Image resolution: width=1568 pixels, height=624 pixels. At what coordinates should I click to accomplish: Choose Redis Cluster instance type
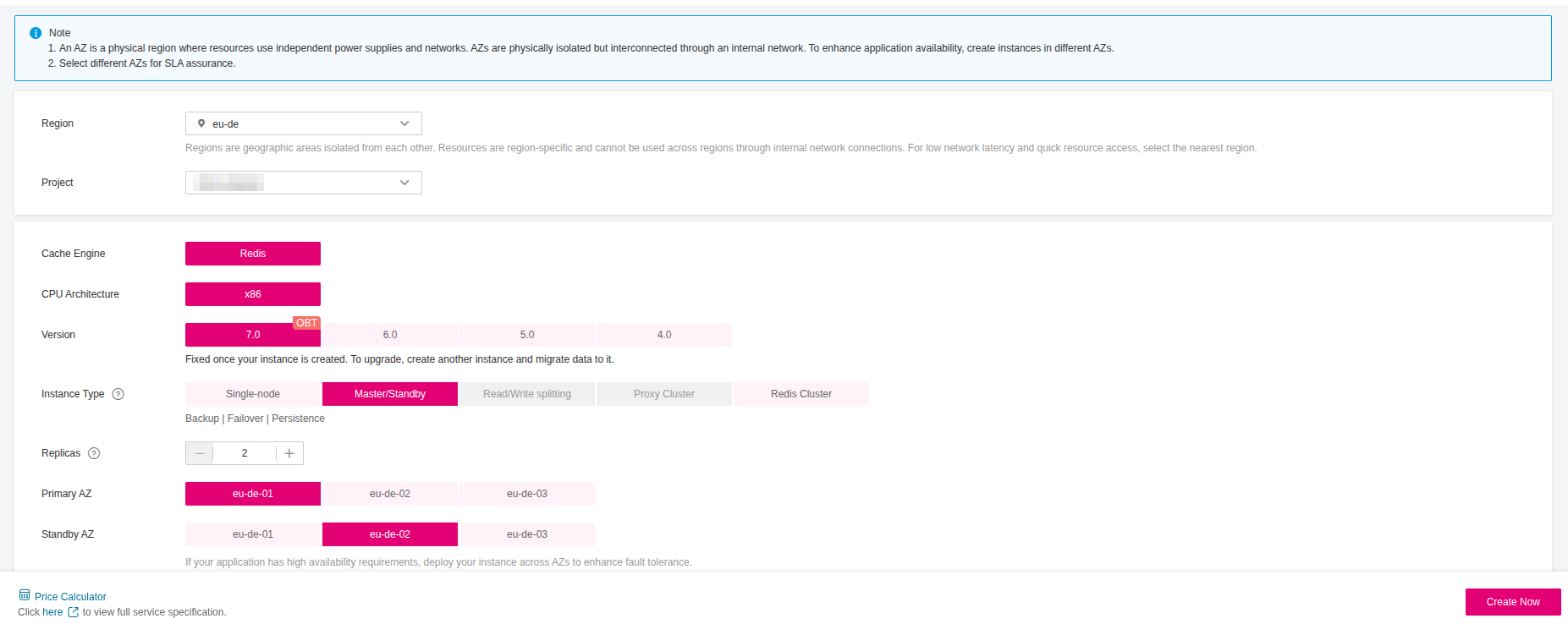801,394
